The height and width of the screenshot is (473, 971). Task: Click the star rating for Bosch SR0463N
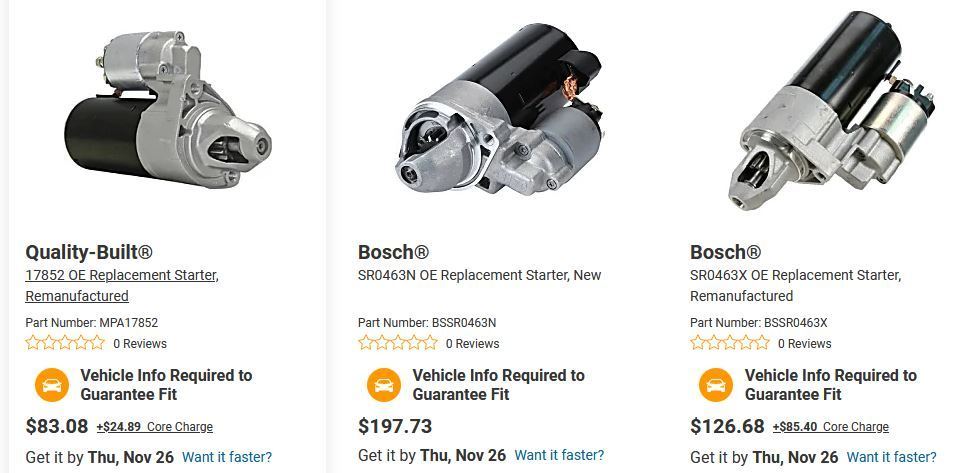click(398, 343)
